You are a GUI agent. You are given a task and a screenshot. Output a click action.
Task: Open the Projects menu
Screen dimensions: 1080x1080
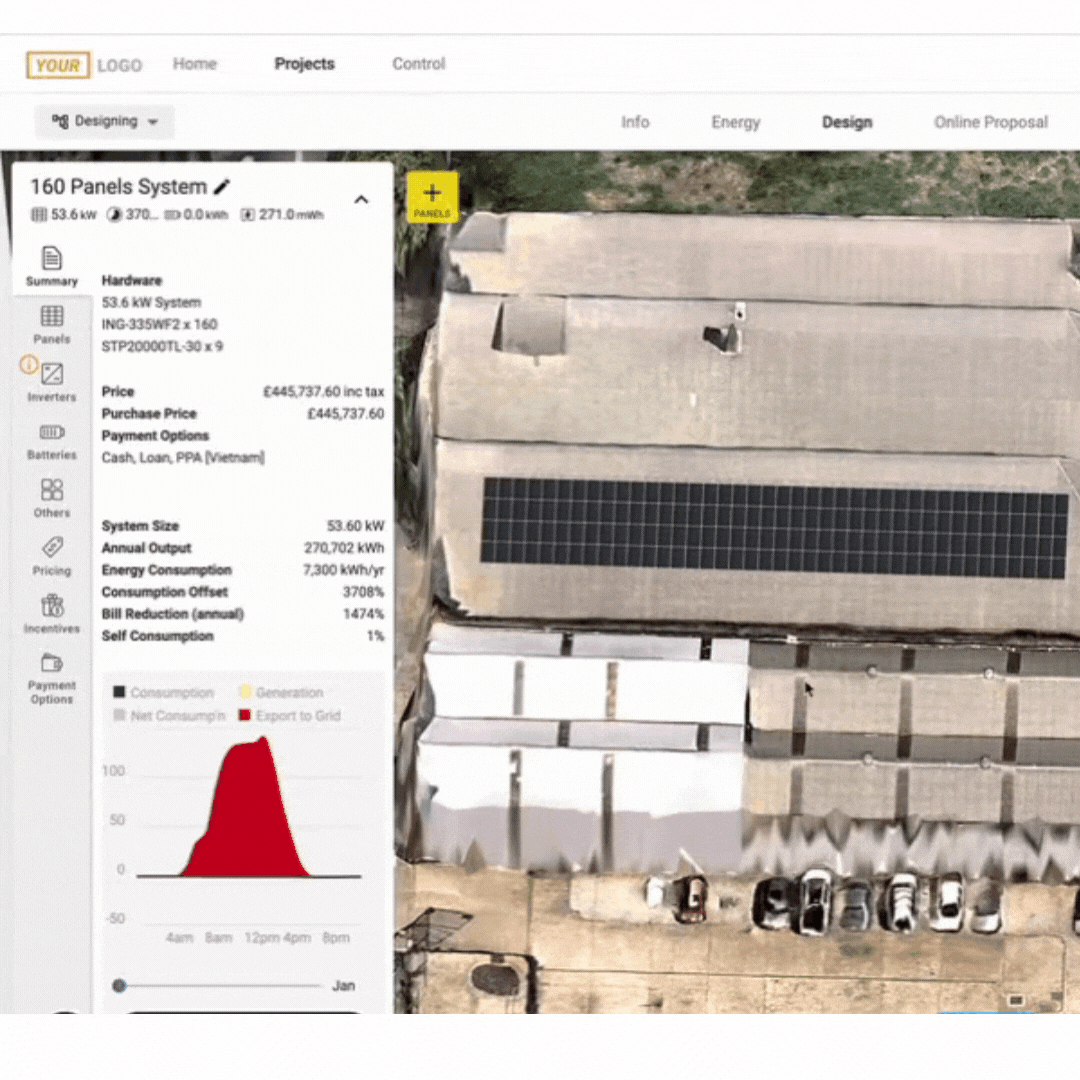tap(304, 64)
